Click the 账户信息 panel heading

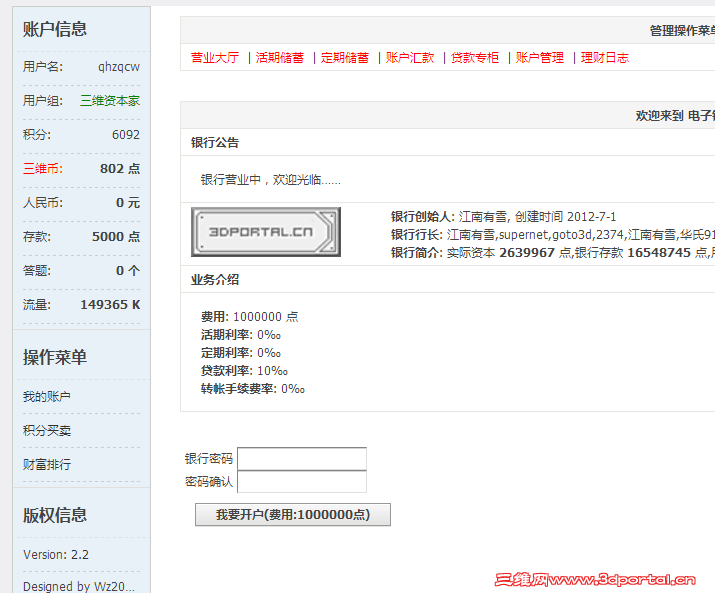55,29
